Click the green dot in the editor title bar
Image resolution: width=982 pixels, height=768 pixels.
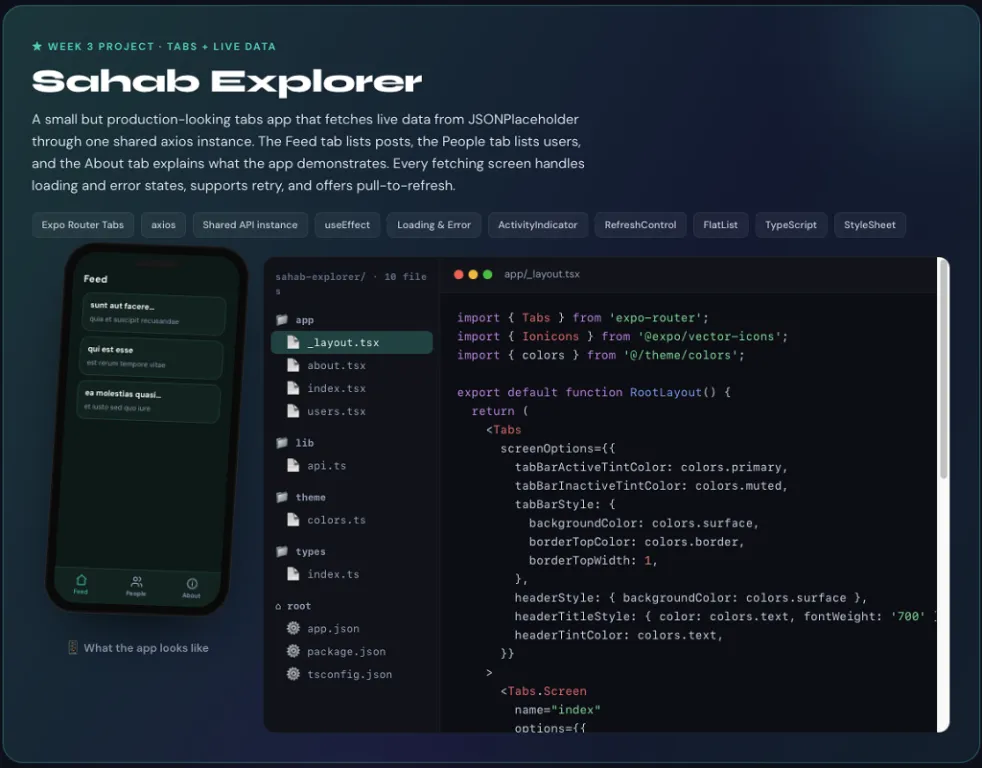[x=488, y=274]
